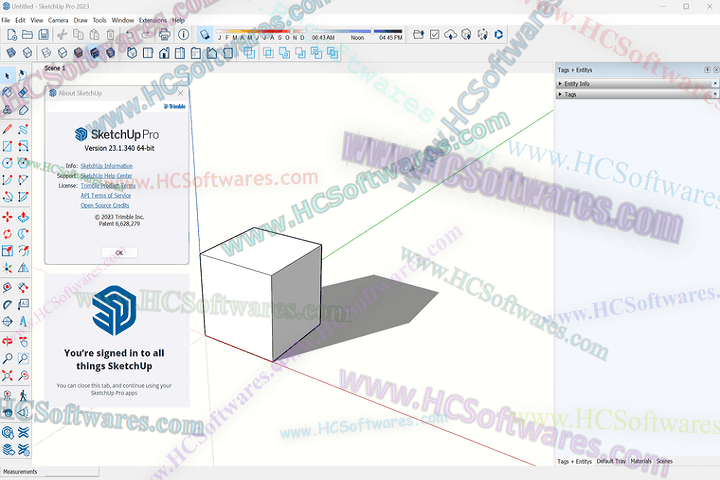Switch to Iso view

pyautogui.click(x=132, y=53)
